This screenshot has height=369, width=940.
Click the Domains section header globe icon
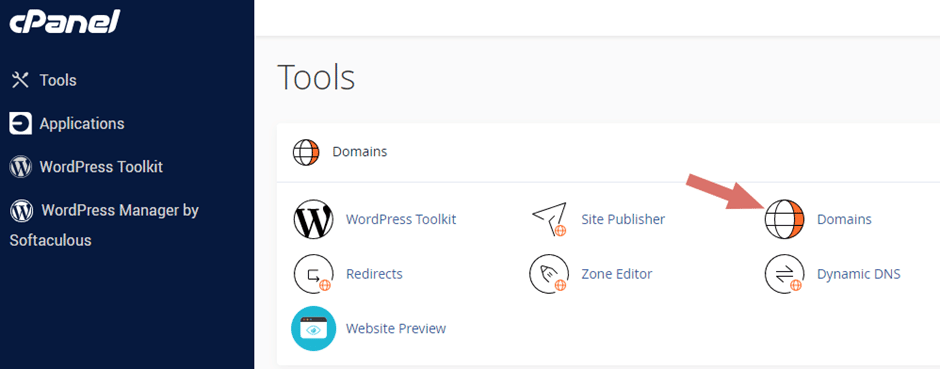point(306,152)
